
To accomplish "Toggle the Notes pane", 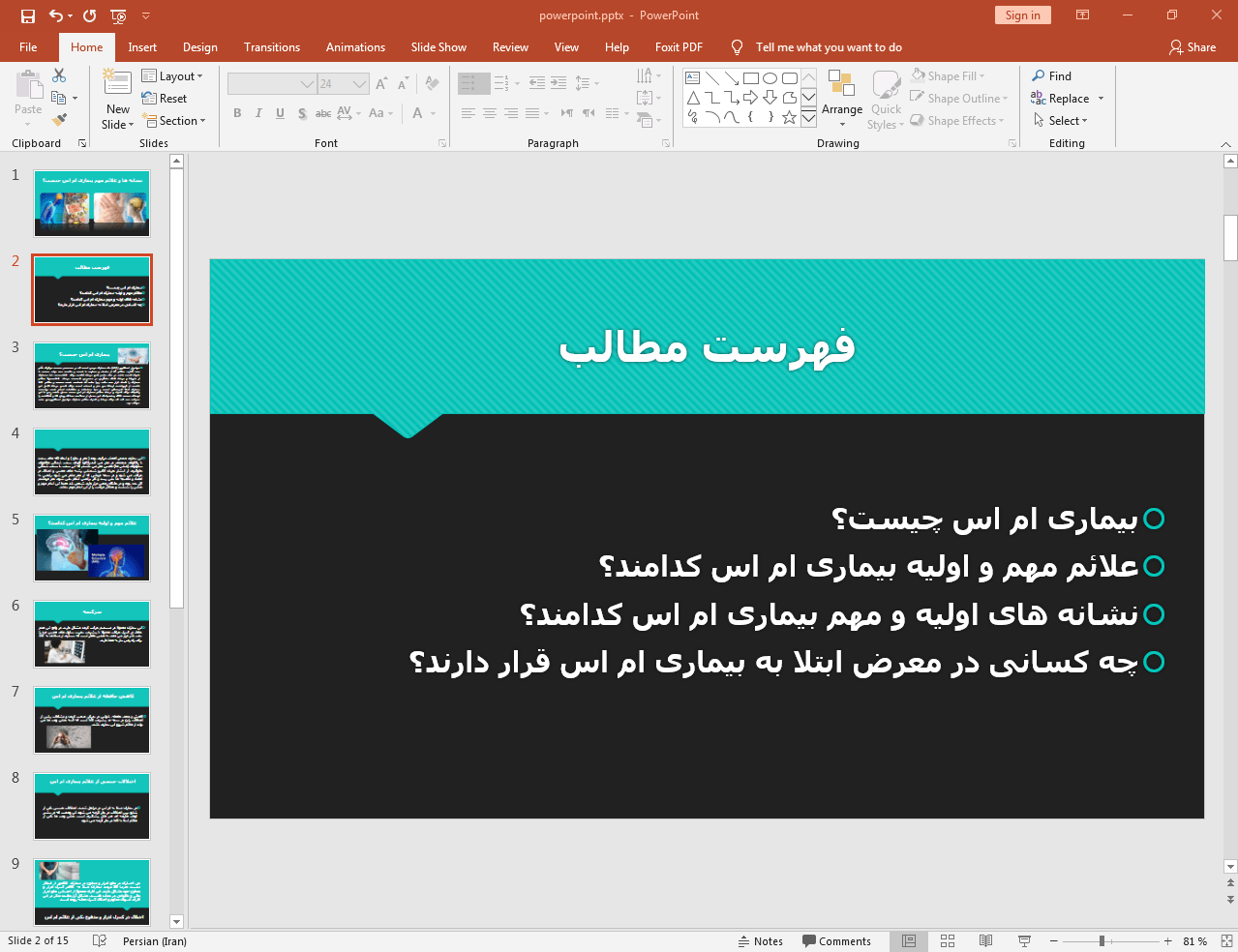I will pos(761,940).
